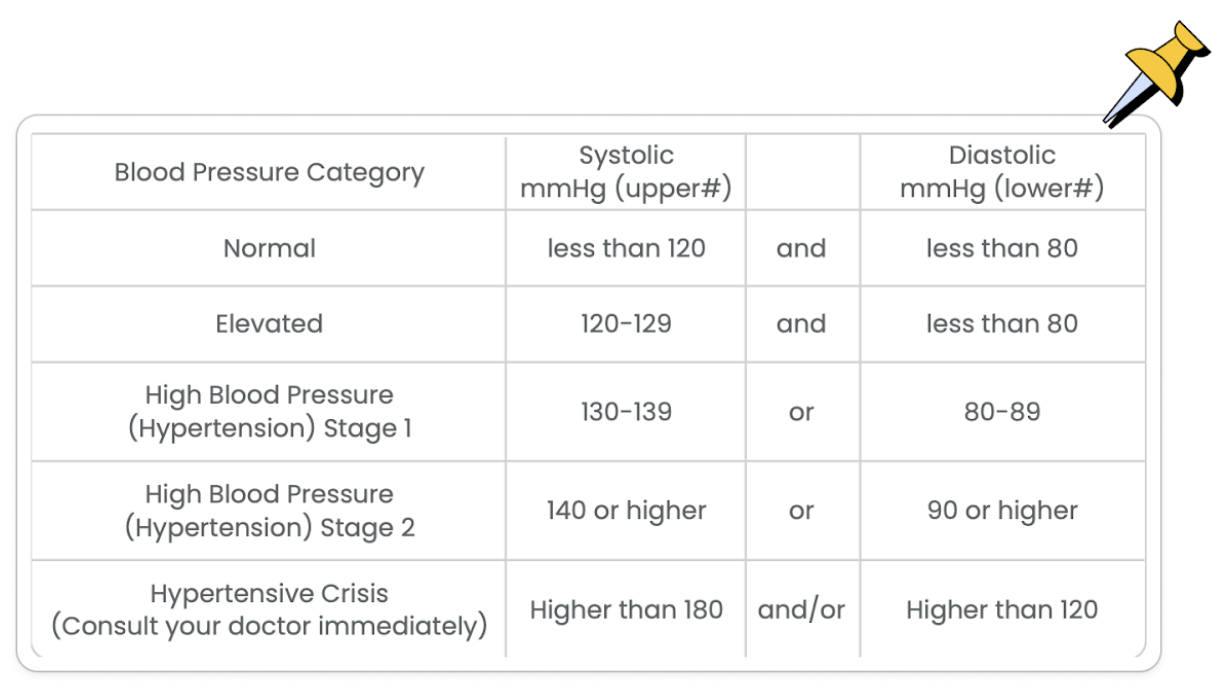Click 'less than 80' in the Elevated row
Image resolution: width=1224 pixels, height=690 pixels.
pos(1002,324)
